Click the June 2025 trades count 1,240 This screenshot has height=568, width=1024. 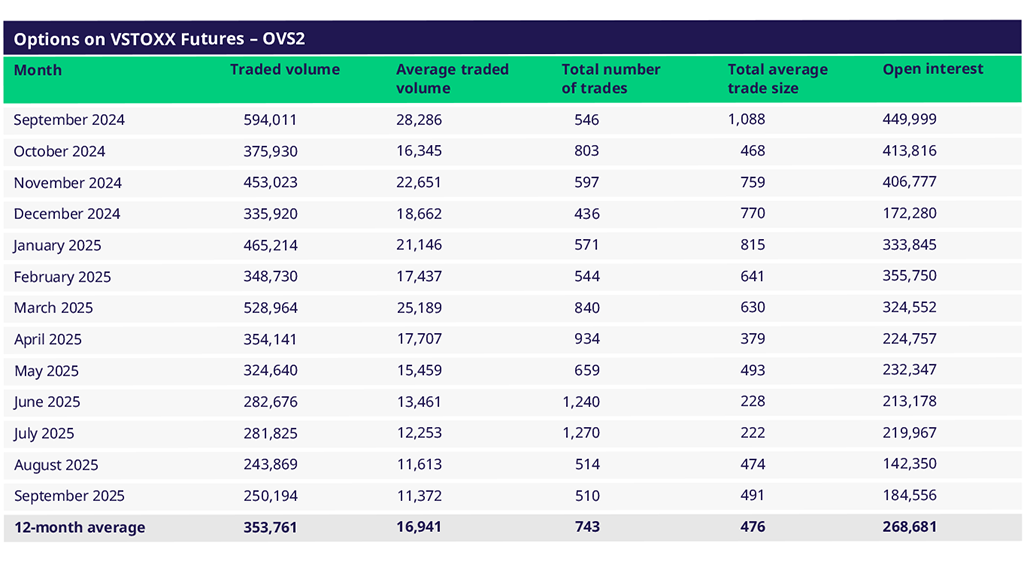(x=581, y=402)
